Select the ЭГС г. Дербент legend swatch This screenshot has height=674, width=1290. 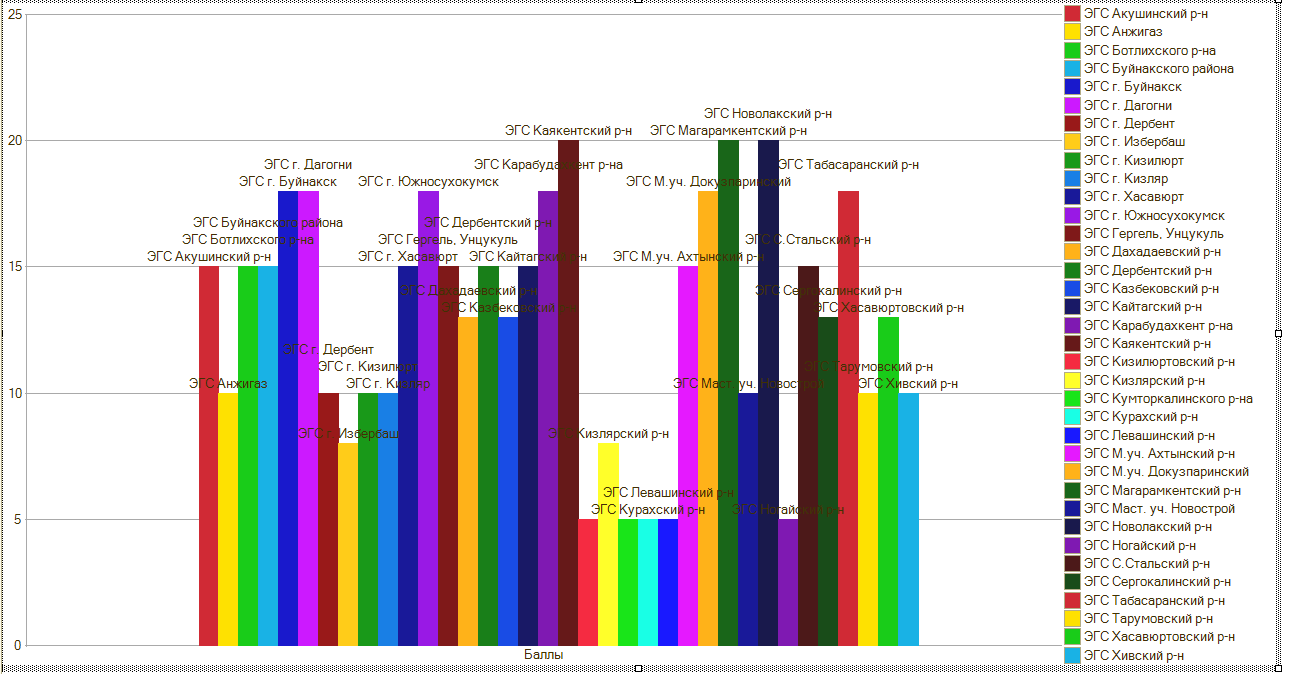pos(1072,123)
